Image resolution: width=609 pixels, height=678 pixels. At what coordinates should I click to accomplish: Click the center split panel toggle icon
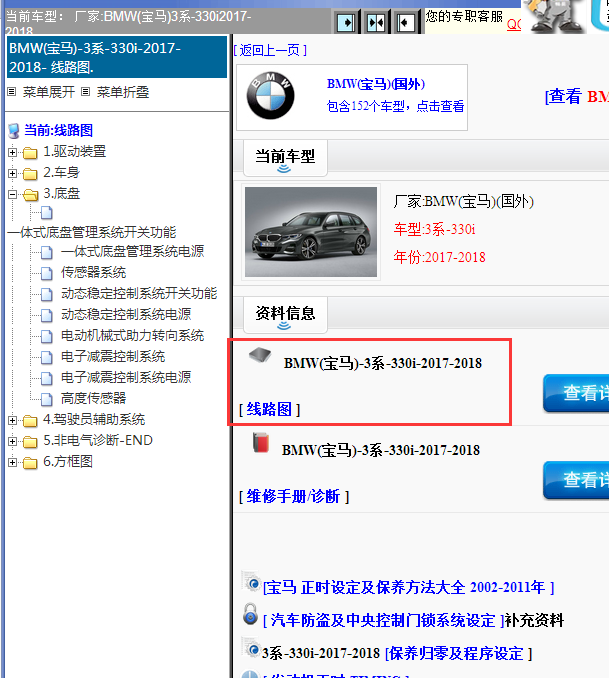pos(375,22)
